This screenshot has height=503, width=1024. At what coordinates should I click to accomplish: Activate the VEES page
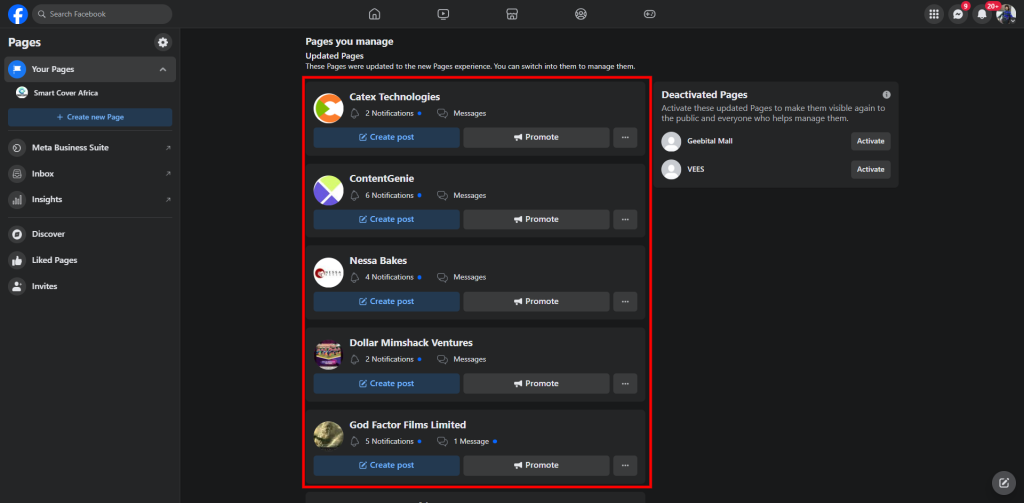[871, 169]
